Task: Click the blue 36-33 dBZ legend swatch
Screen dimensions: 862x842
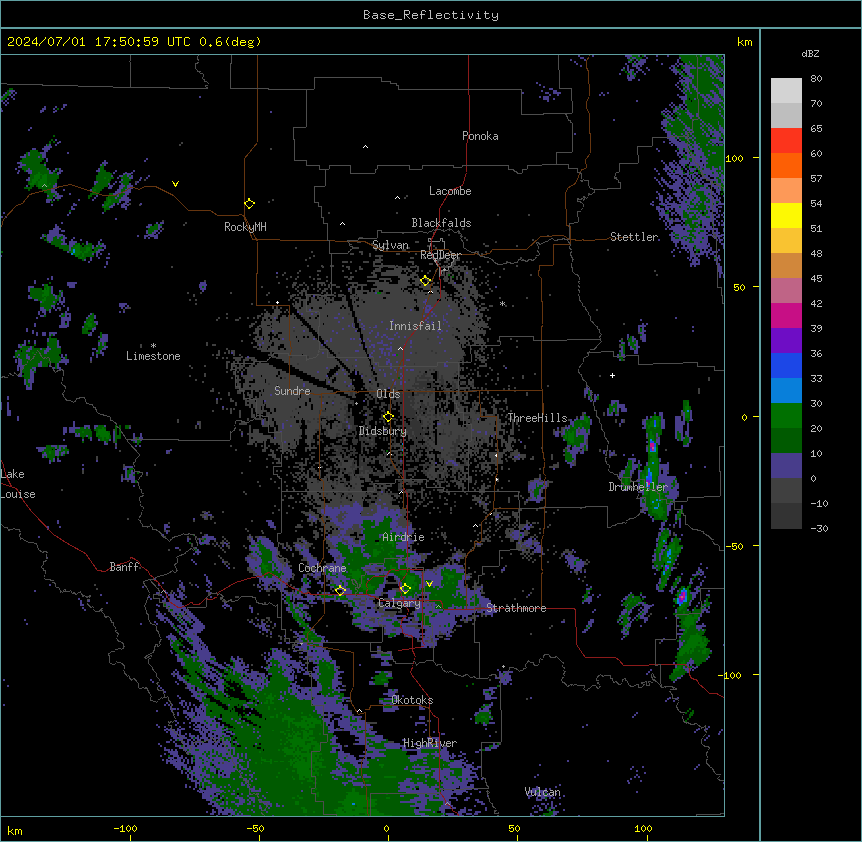Action: point(786,365)
